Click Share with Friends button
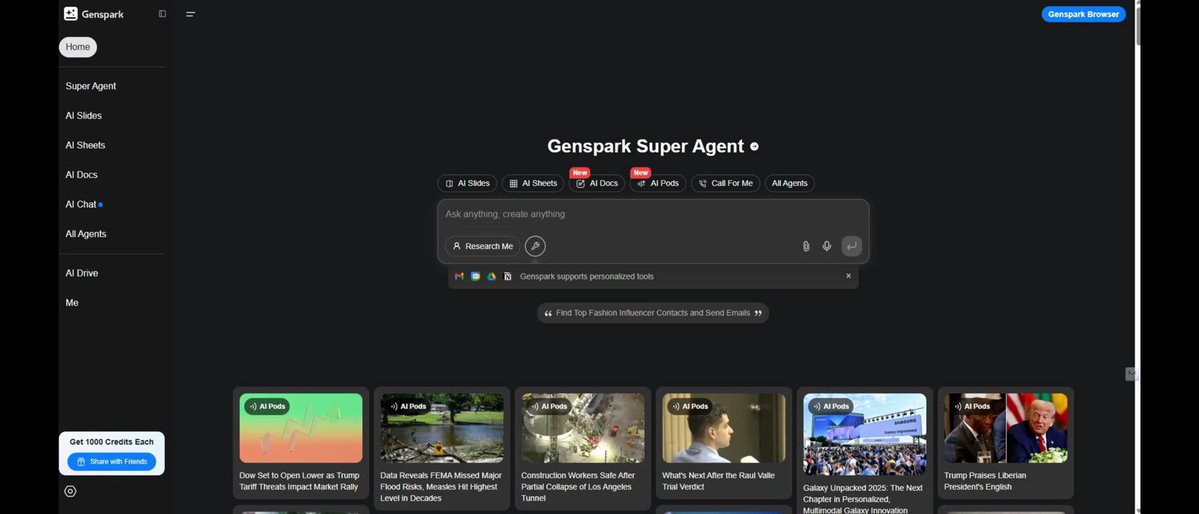The width and height of the screenshot is (1199, 514). click(112, 462)
